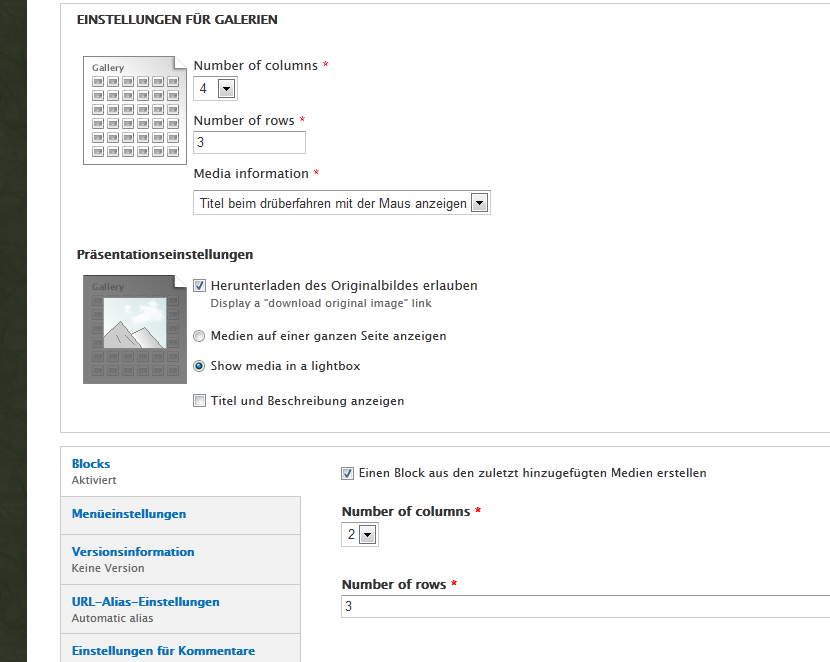Image resolution: width=830 pixels, height=662 pixels.
Task: Open the gallery Number of columns dropdown
Action: click(x=216, y=89)
